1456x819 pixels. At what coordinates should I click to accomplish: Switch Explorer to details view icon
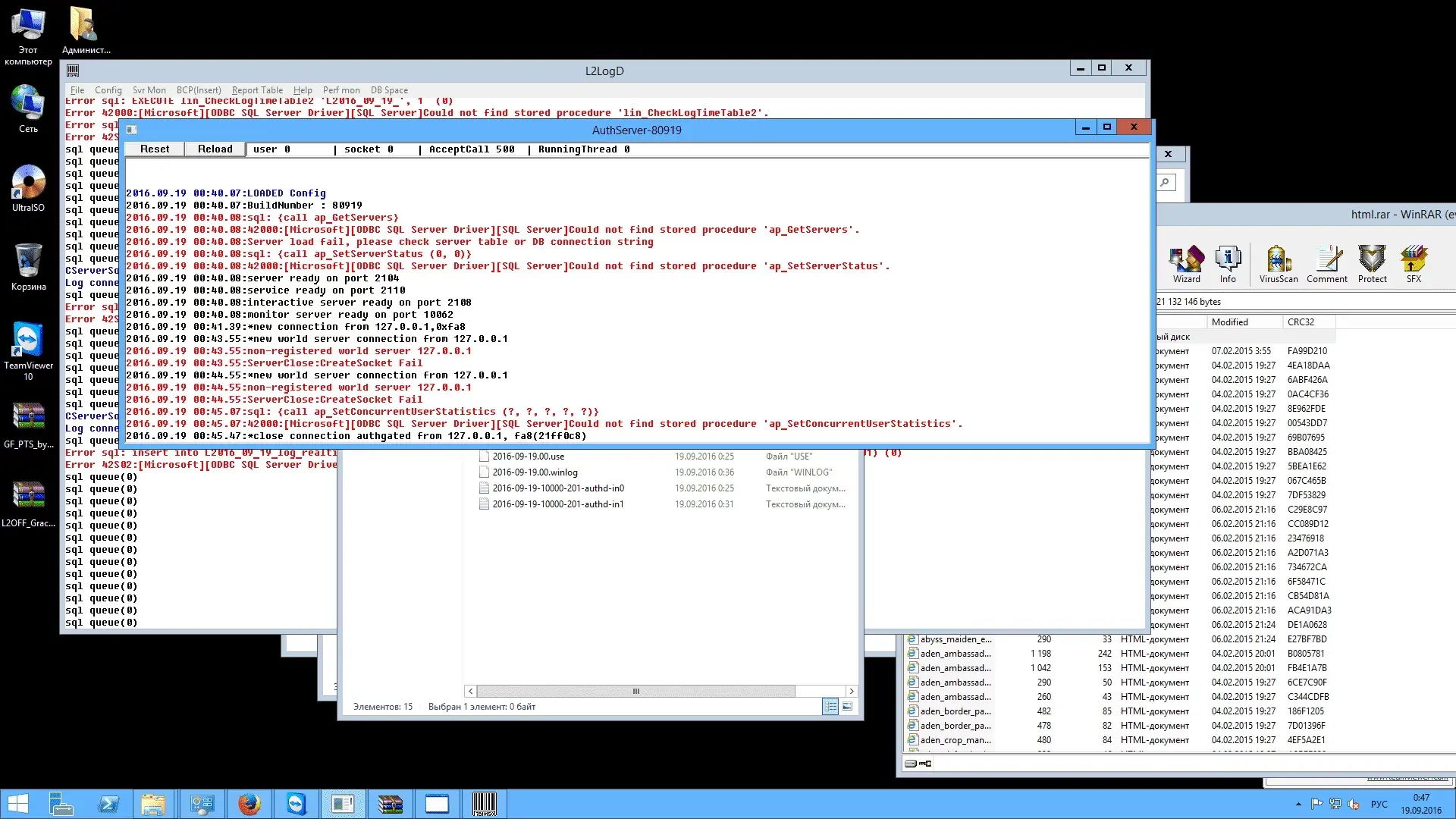[830, 707]
